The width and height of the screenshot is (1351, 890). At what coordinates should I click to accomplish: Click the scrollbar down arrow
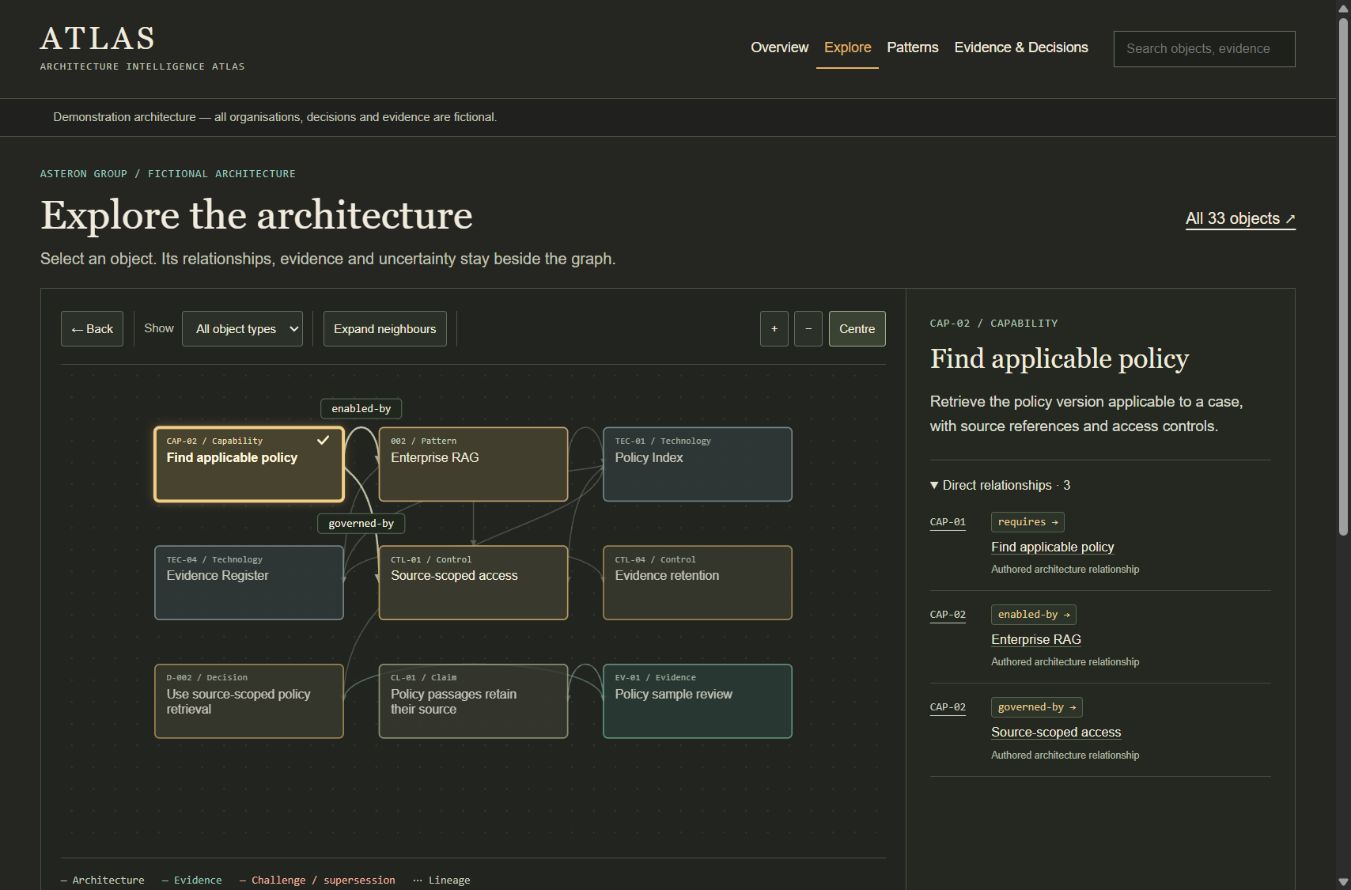click(1344, 882)
